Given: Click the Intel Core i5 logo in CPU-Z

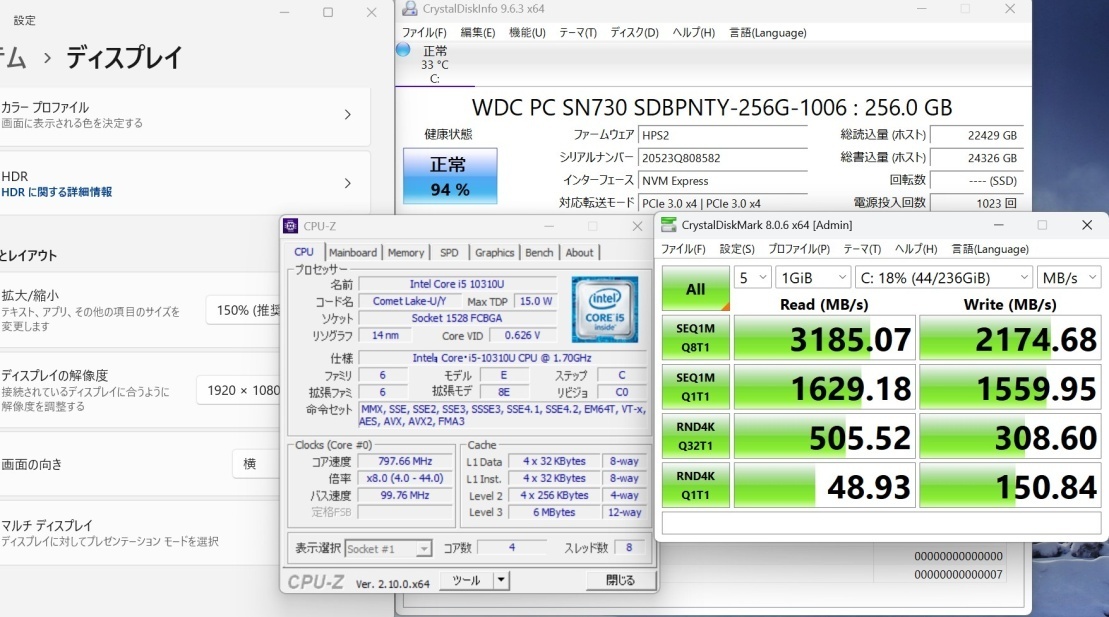Looking at the screenshot, I should 605,308.
